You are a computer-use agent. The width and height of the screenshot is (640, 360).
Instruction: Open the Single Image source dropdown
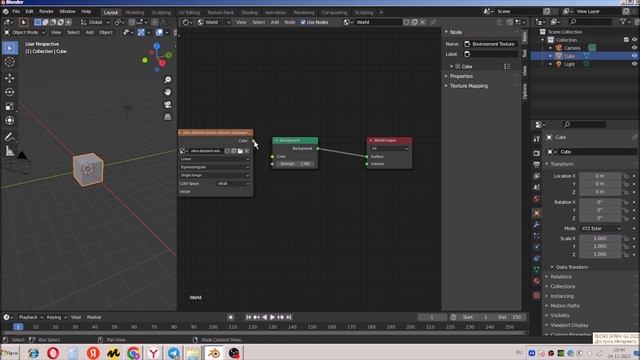pyautogui.click(x=215, y=175)
